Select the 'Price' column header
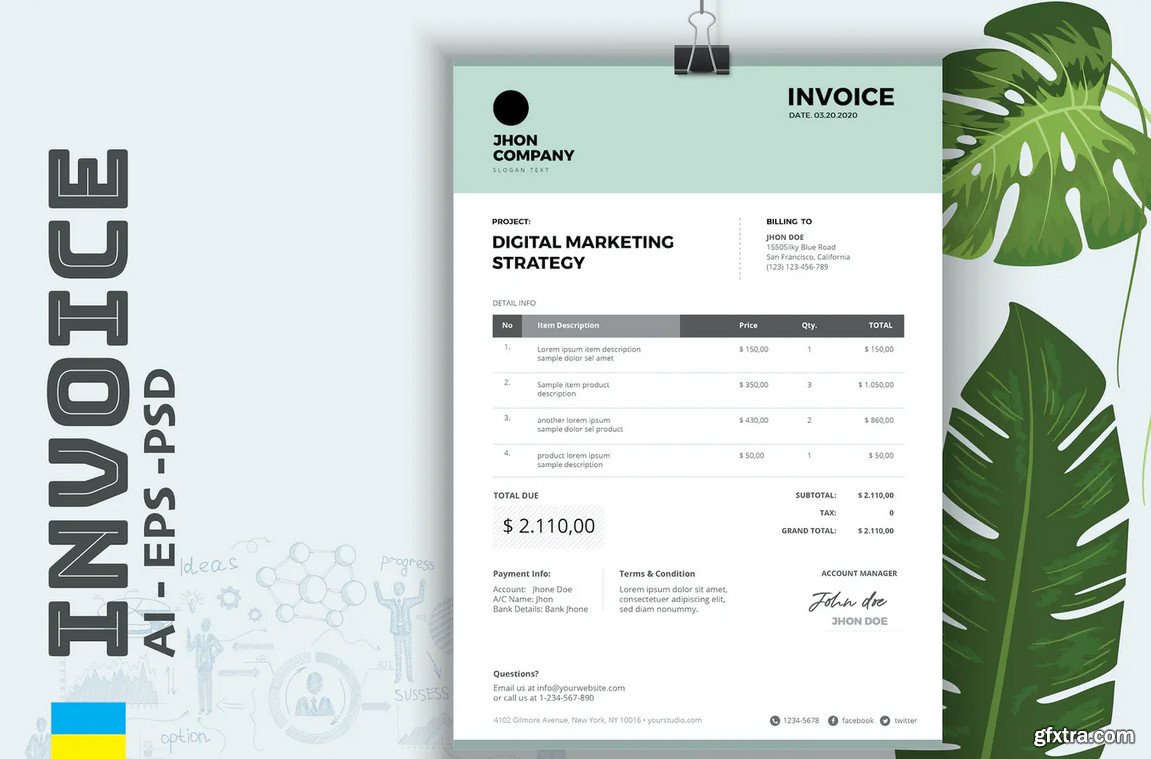This screenshot has width=1151, height=759. click(748, 326)
